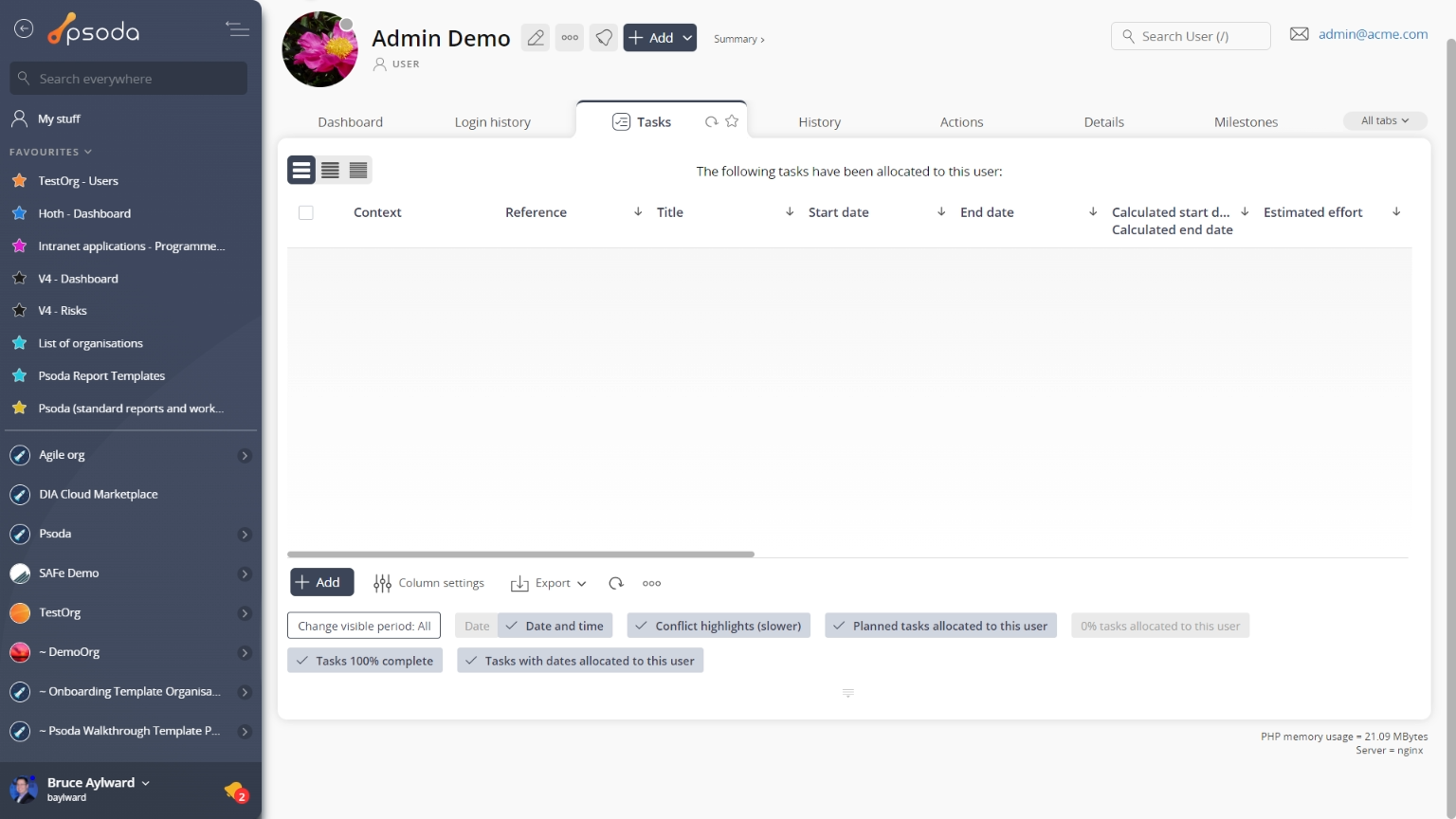
Task: Focus the Search everywhere field
Action: pos(129,79)
